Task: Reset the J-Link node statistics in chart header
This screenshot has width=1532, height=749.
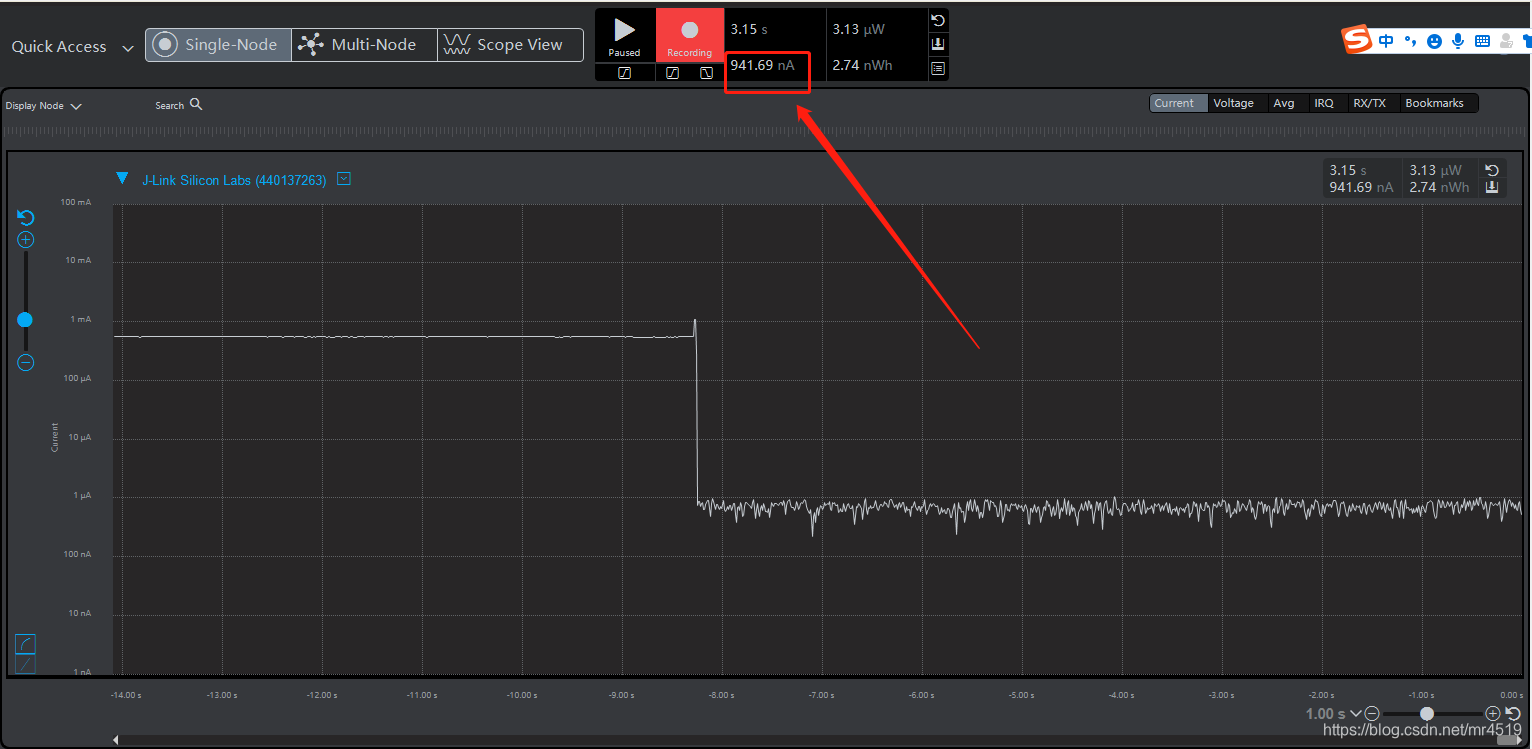Action: tap(1492, 171)
